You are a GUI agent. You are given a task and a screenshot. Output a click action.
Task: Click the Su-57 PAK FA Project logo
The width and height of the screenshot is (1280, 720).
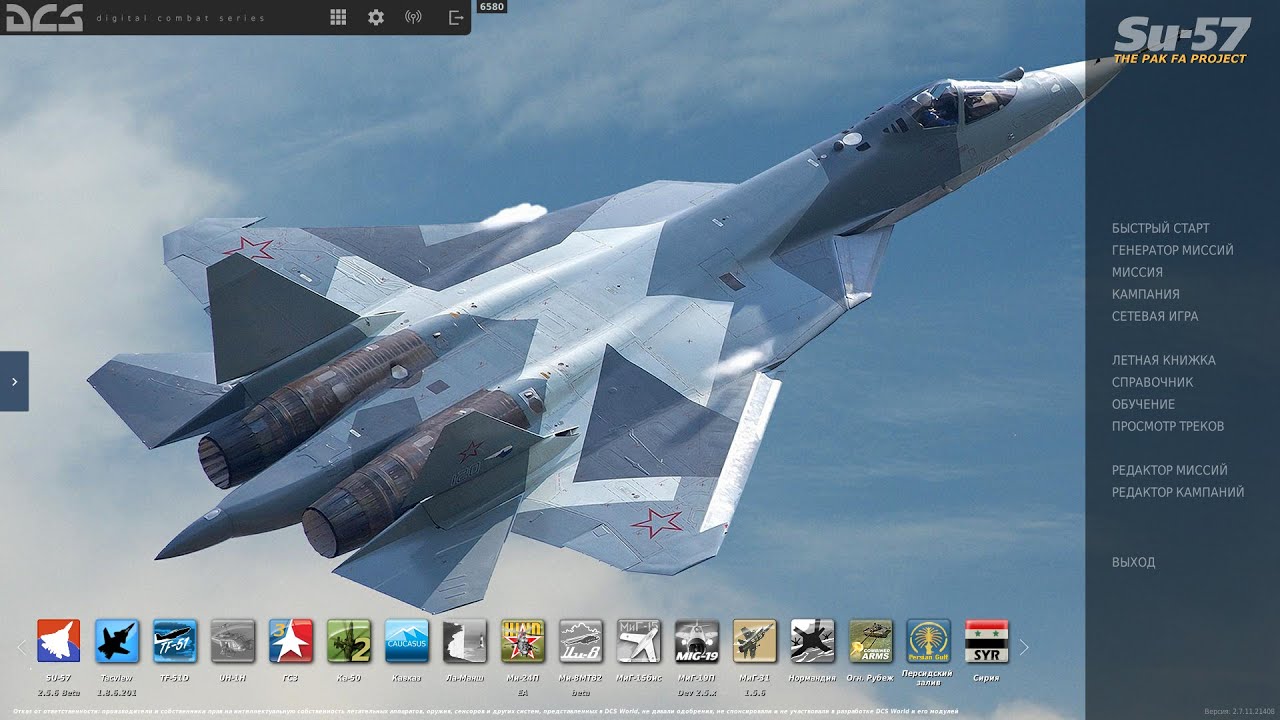pyautogui.click(x=1182, y=40)
